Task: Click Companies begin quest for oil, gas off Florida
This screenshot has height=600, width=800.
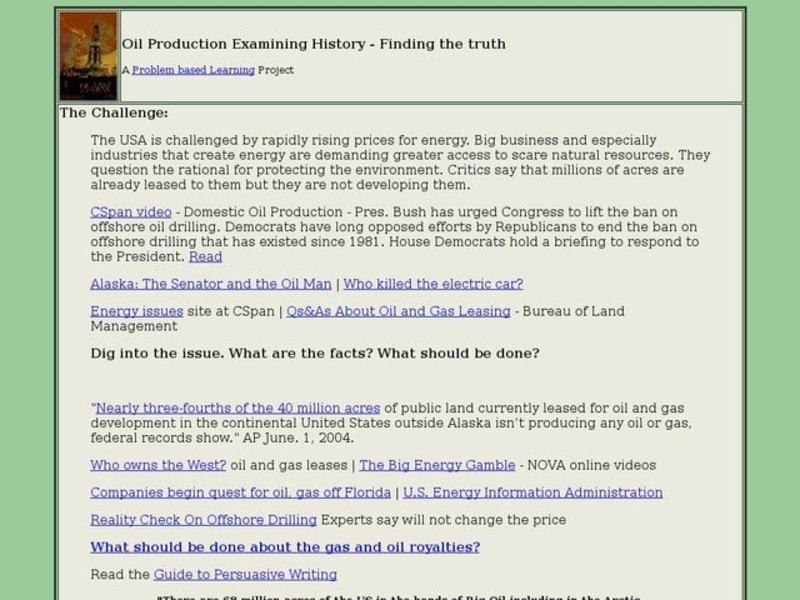Action: point(239,492)
